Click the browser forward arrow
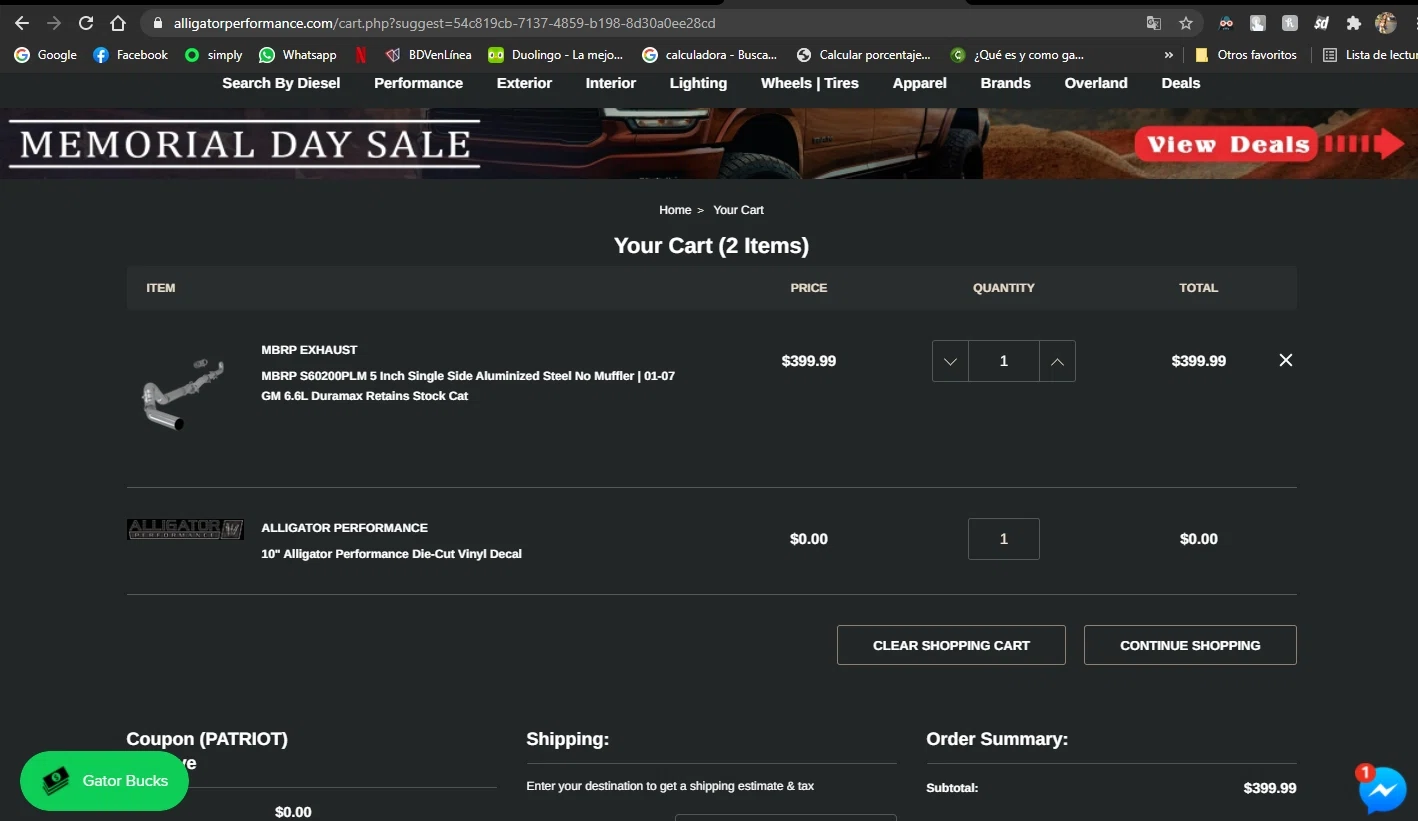This screenshot has height=821, width=1418. tap(54, 23)
